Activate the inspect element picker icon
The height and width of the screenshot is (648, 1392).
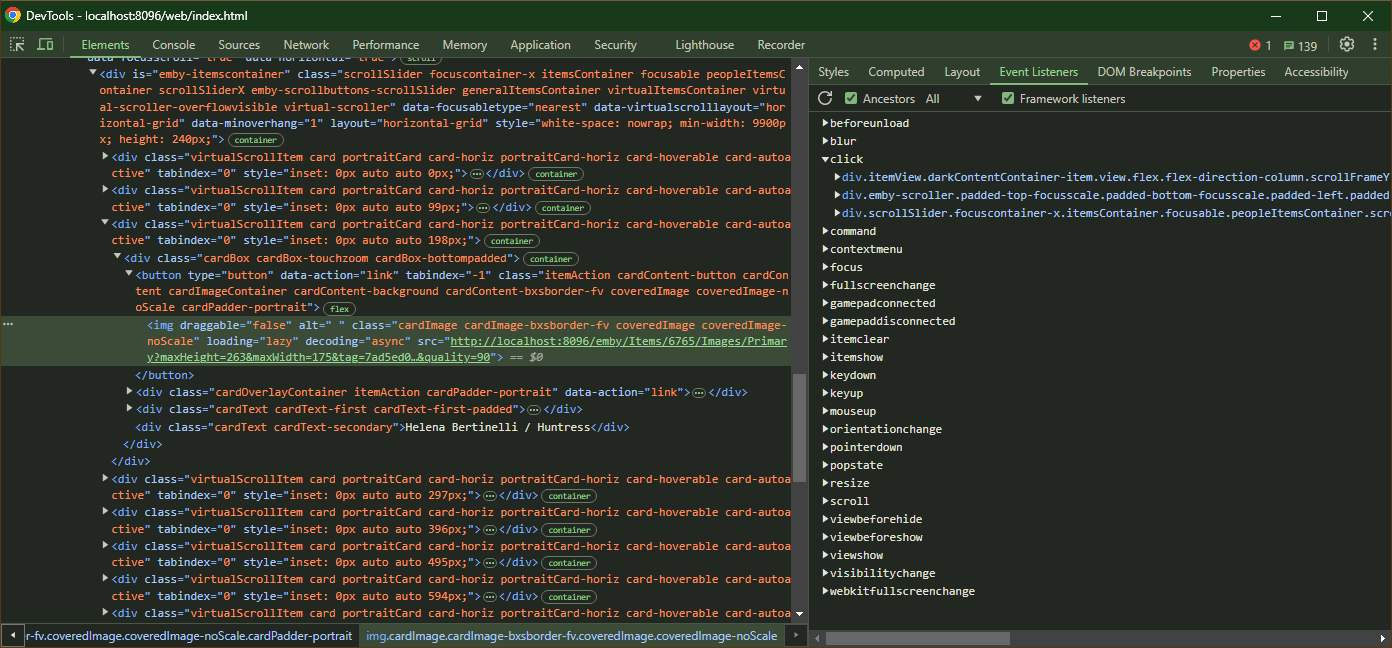(18, 45)
